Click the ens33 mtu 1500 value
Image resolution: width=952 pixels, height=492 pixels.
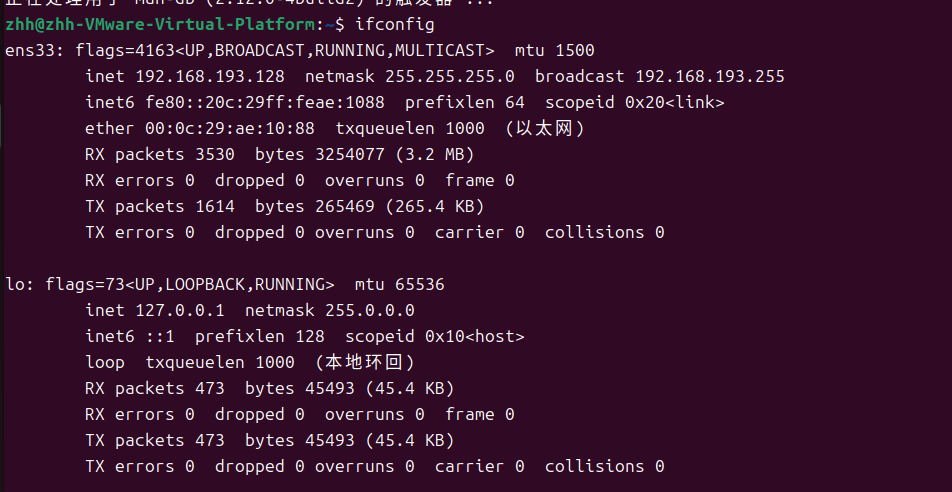click(574, 49)
